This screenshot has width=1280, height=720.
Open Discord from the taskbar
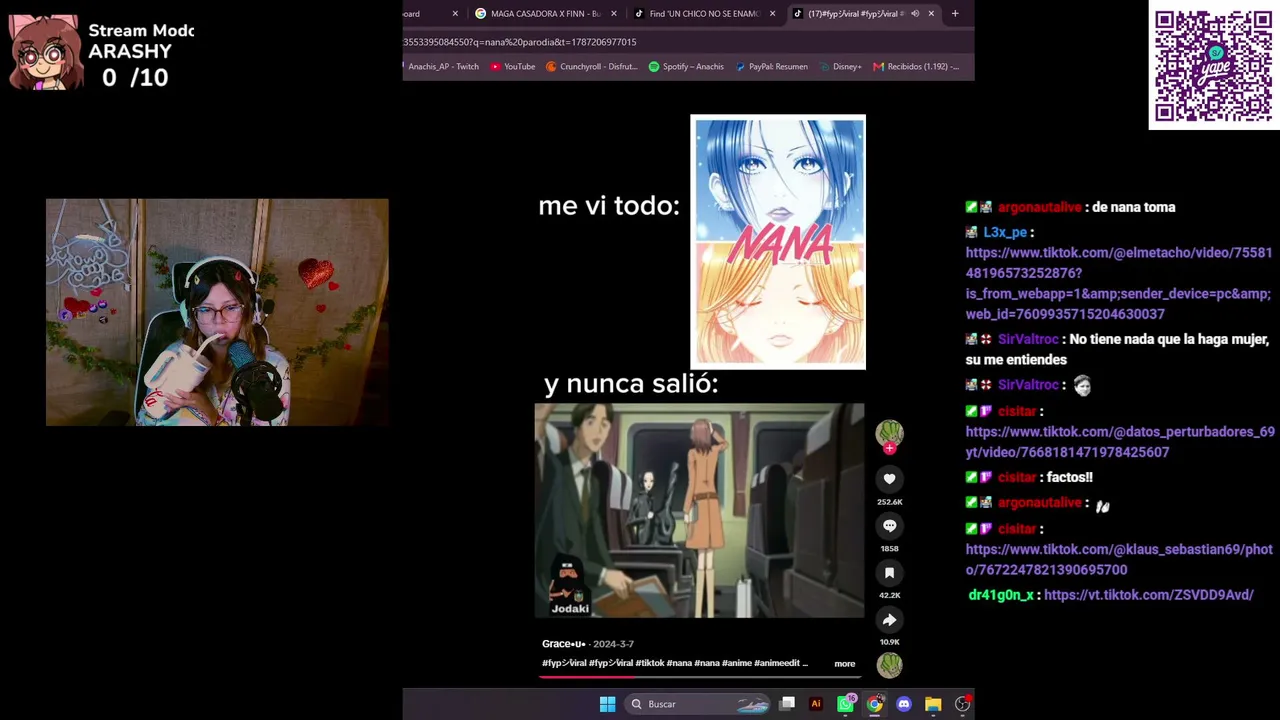[904, 704]
